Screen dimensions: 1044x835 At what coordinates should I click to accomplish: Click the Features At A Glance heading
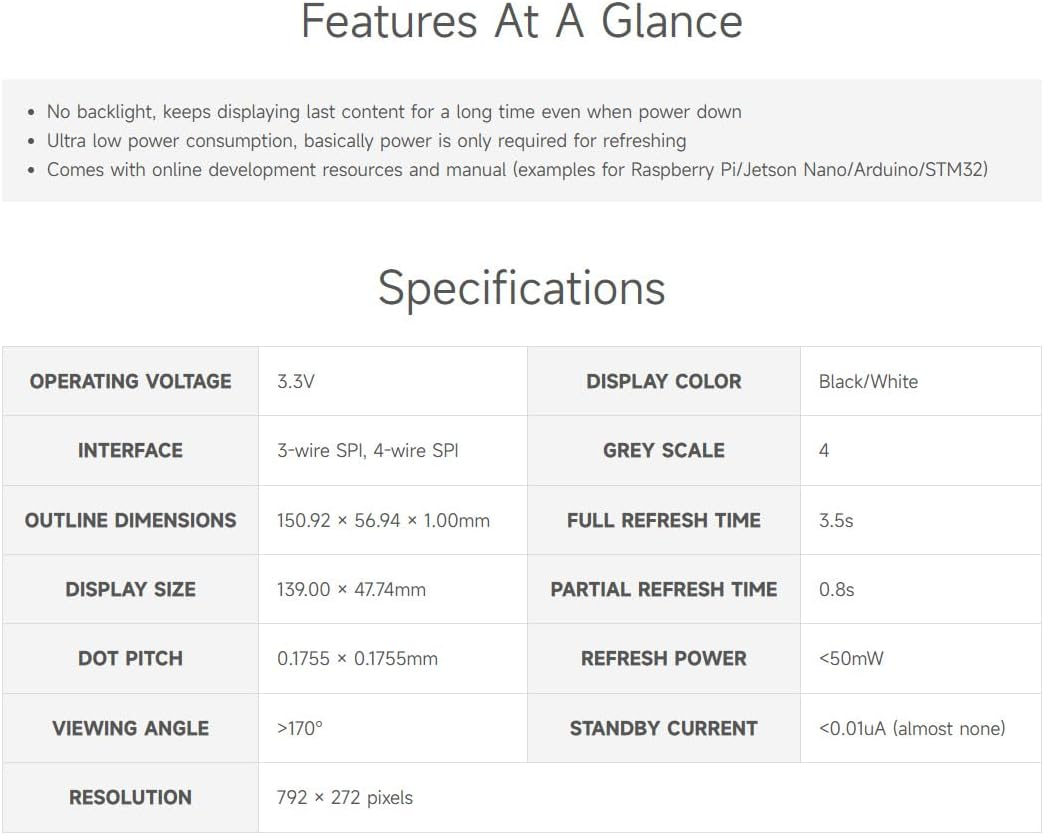(x=521, y=22)
